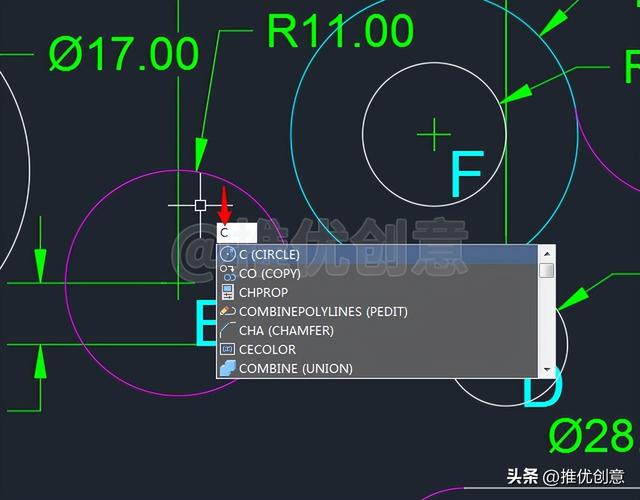Click the R11.00 radius dimension text
This screenshot has width=640, height=500.
click(x=340, y=31)
